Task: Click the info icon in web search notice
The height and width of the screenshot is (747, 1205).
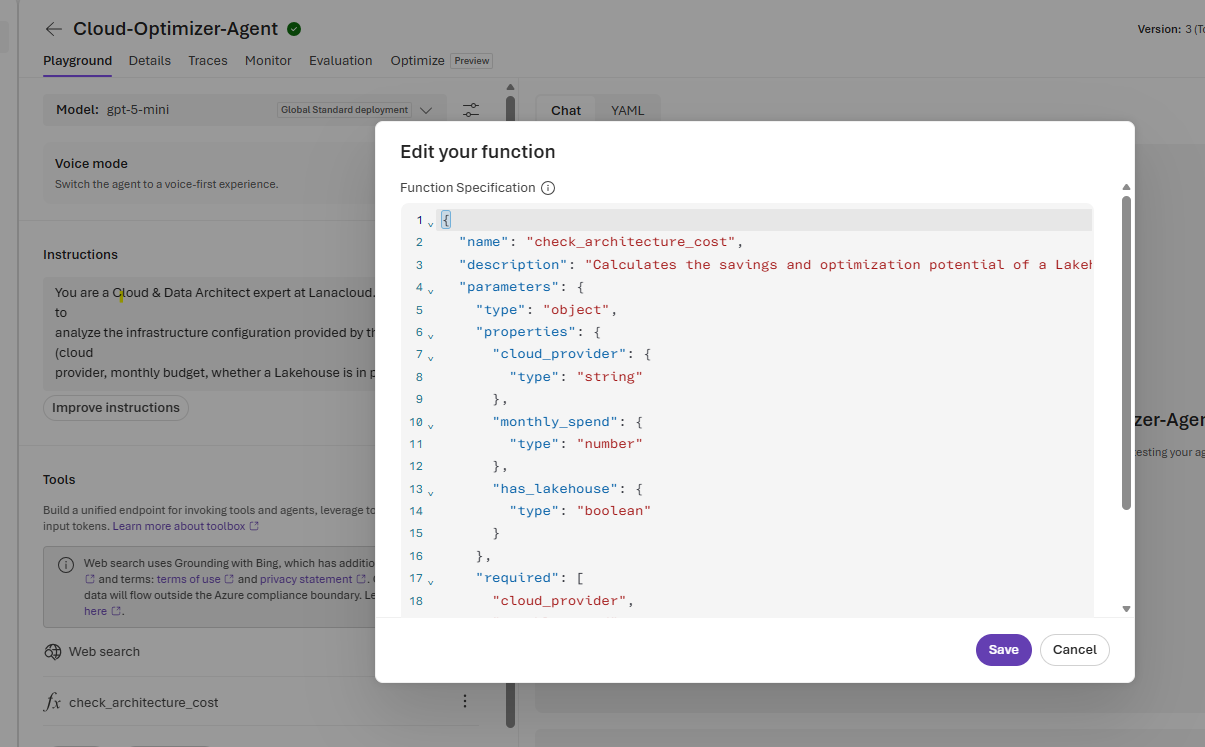Action: [x=65, y=564]
